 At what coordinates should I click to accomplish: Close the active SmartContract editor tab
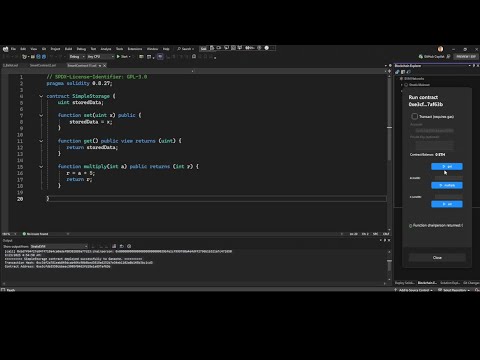104,66
